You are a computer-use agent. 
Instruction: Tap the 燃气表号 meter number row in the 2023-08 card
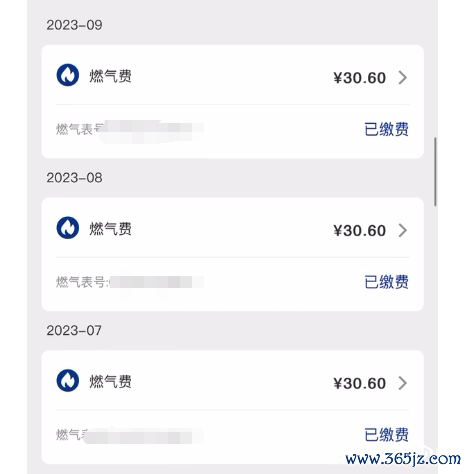coord(130,282)
